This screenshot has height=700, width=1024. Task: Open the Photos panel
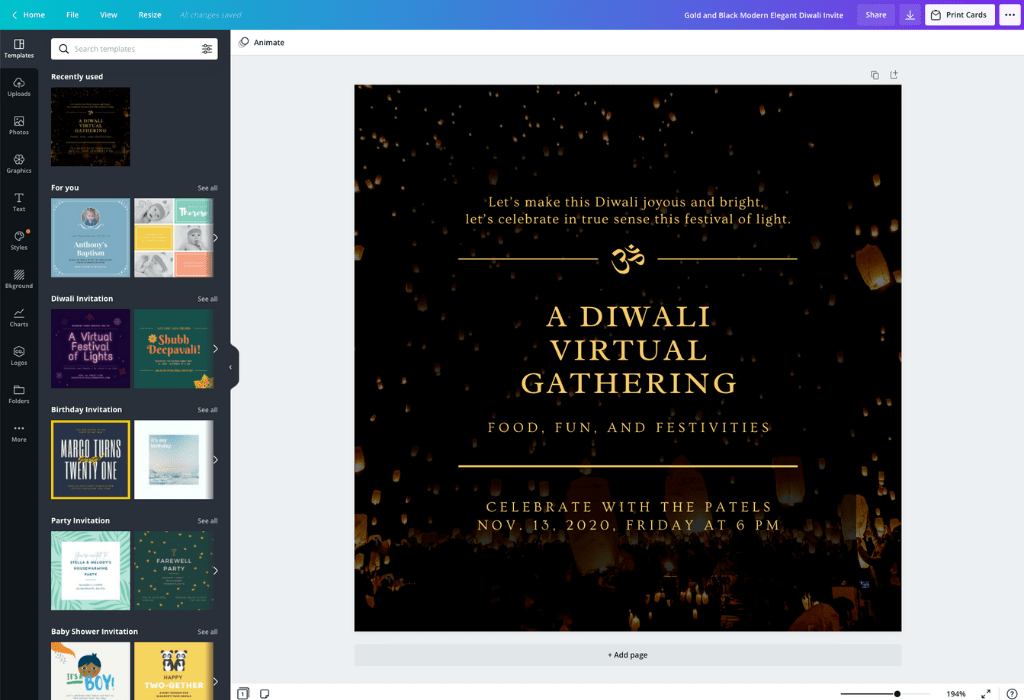[18, 124]
